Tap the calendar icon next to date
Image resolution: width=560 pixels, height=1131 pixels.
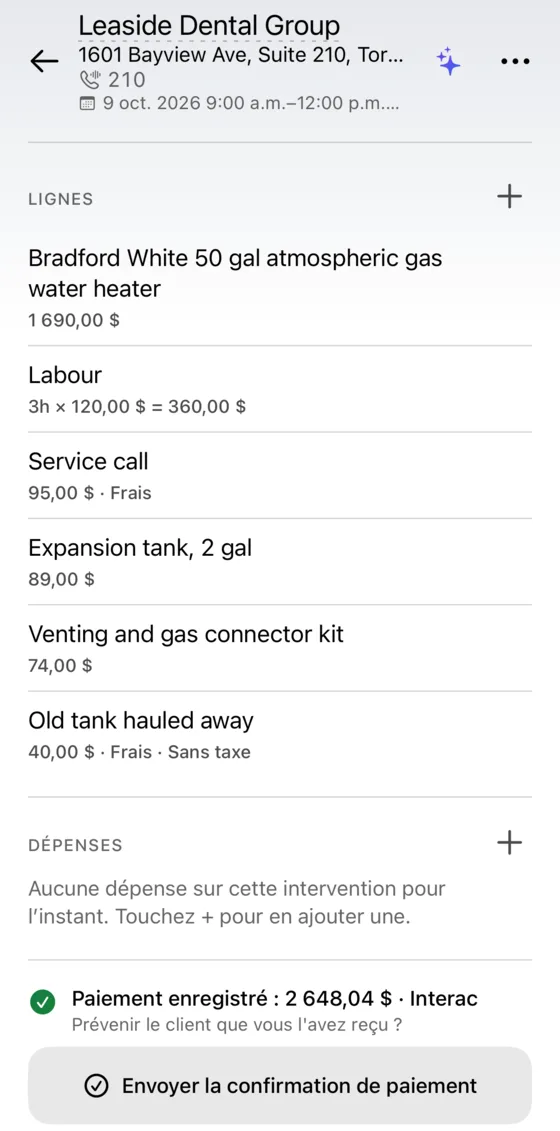tap(87, 103)
